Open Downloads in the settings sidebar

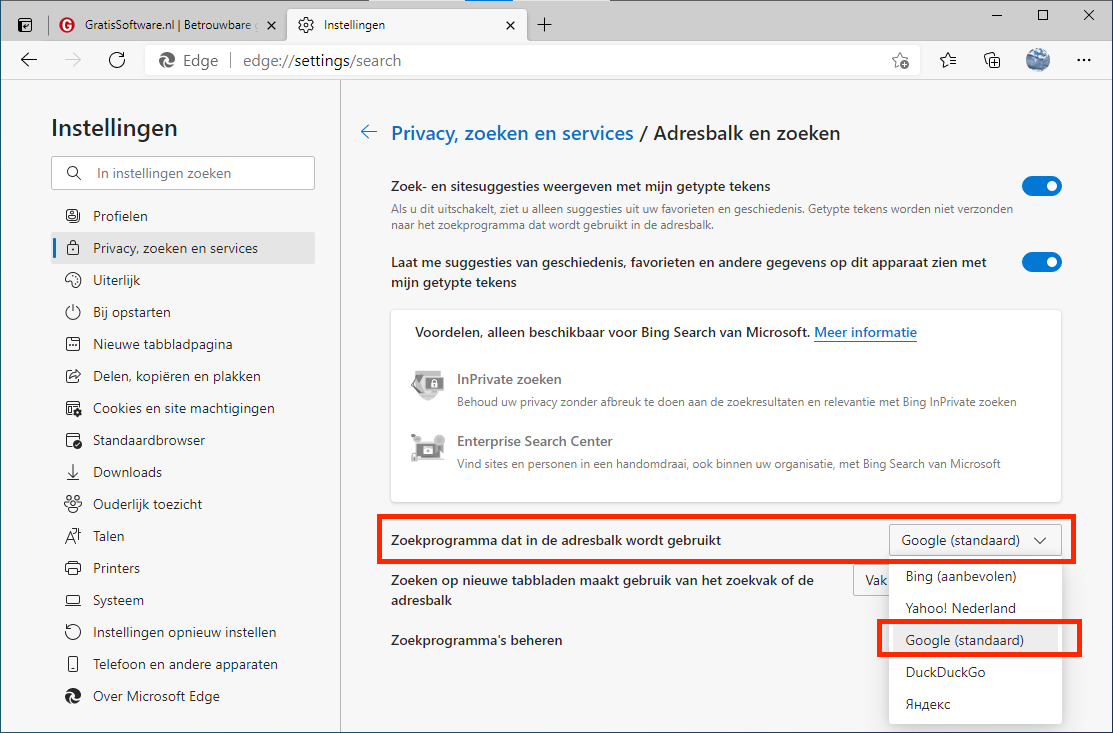click(x=127, y=472)
